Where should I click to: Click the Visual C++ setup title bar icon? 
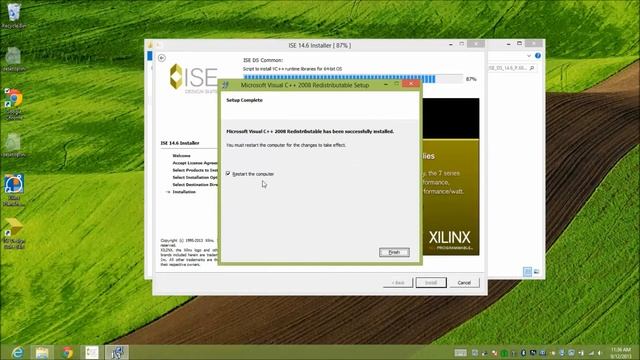pyautogui.click(x=225, y=85)
